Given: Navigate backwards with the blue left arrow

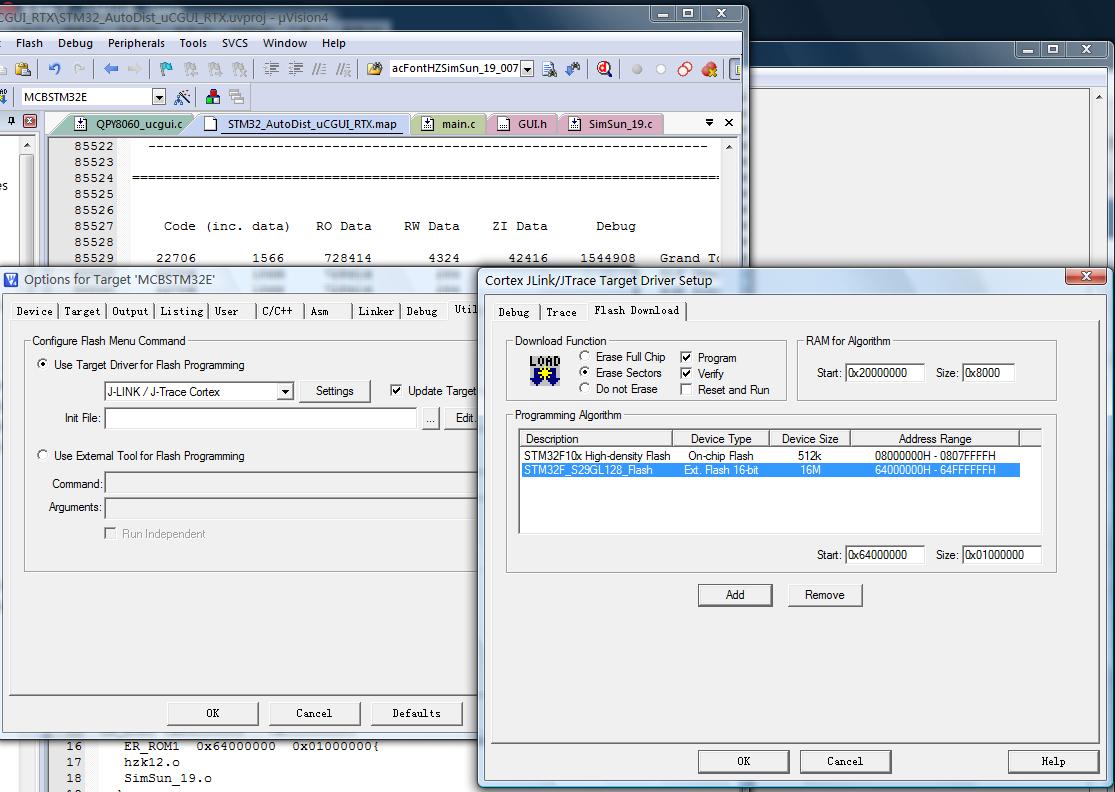Looking at the screenshot, I should coord(111,69).
